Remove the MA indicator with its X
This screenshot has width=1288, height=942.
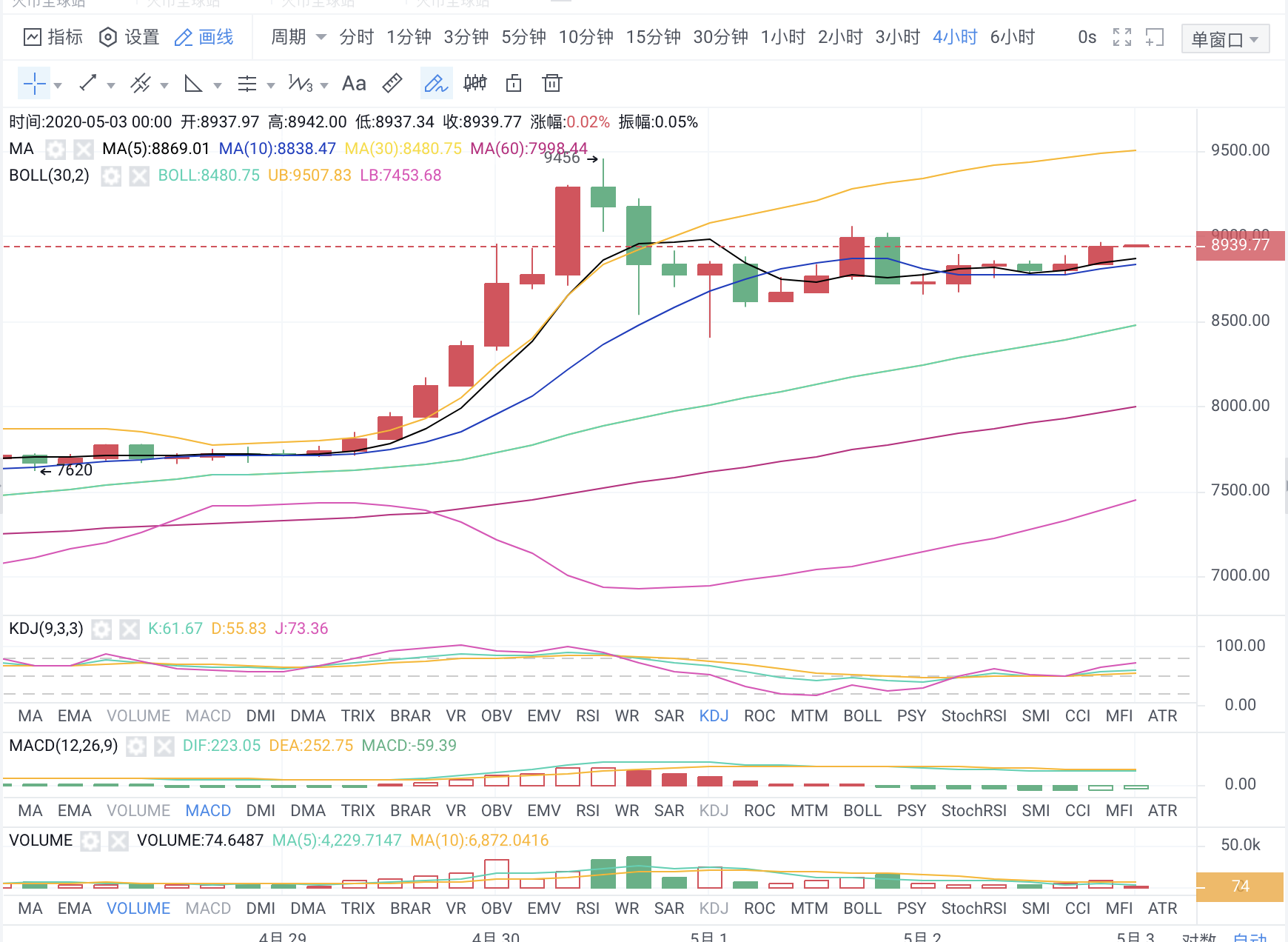point(84,149)
